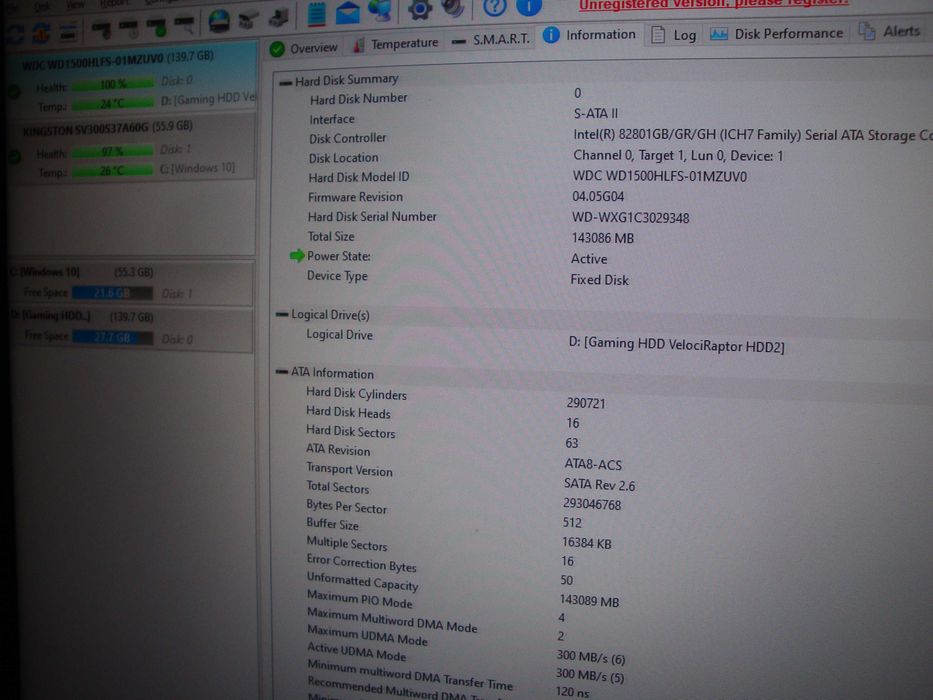
Task: Switch to the Log tab
Action: click(674, 35)
